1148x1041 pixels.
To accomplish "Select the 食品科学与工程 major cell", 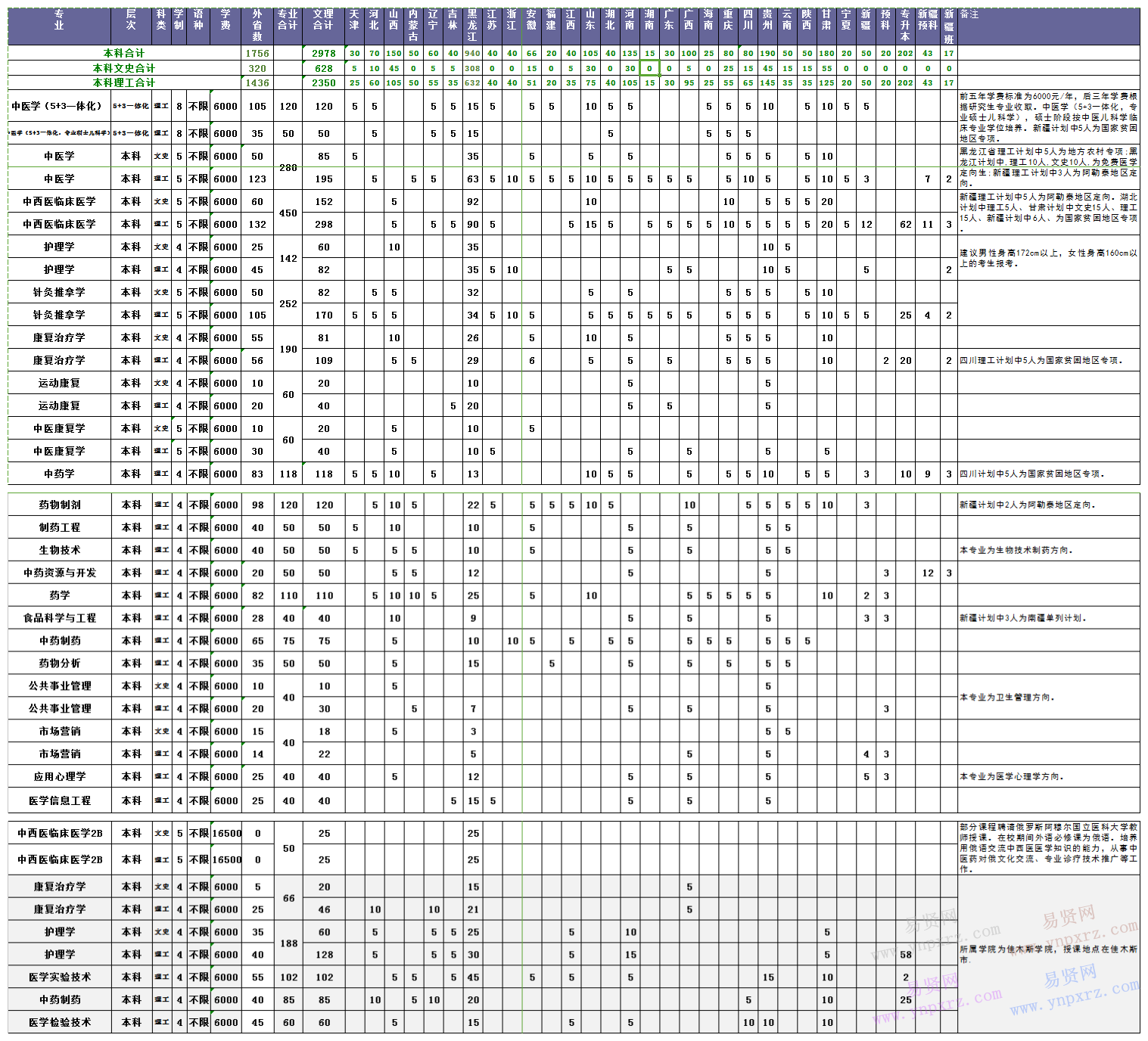I will coord(60,618).
